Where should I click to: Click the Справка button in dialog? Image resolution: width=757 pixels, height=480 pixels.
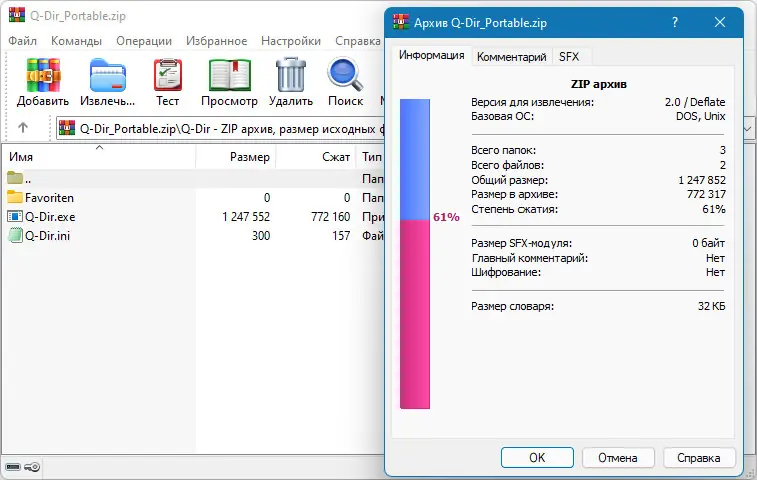pos(699,457)
